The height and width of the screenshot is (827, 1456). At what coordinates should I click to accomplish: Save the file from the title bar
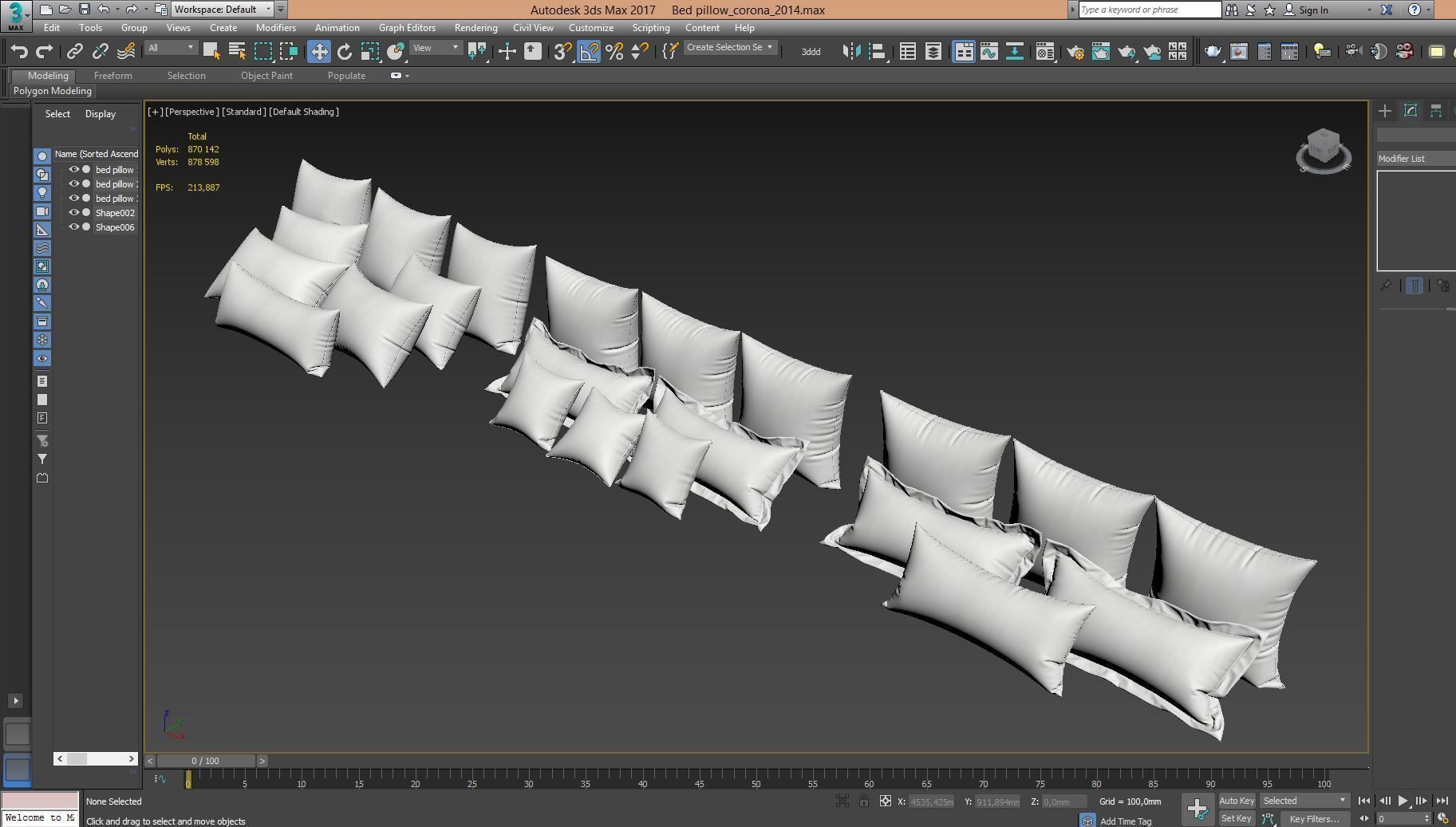84,10
